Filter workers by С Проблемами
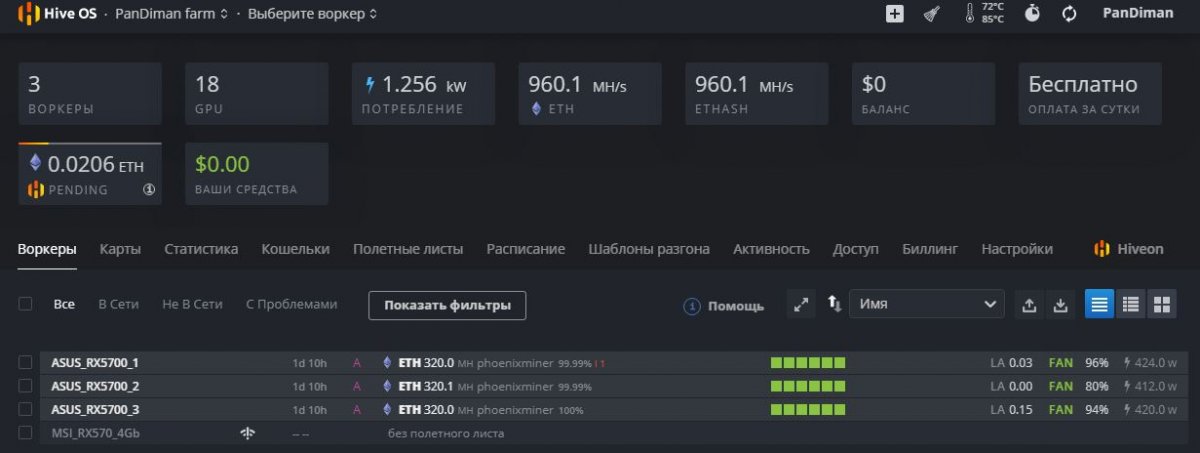The width and height of the screenshot is (1200, 453). tap(291, 304)
